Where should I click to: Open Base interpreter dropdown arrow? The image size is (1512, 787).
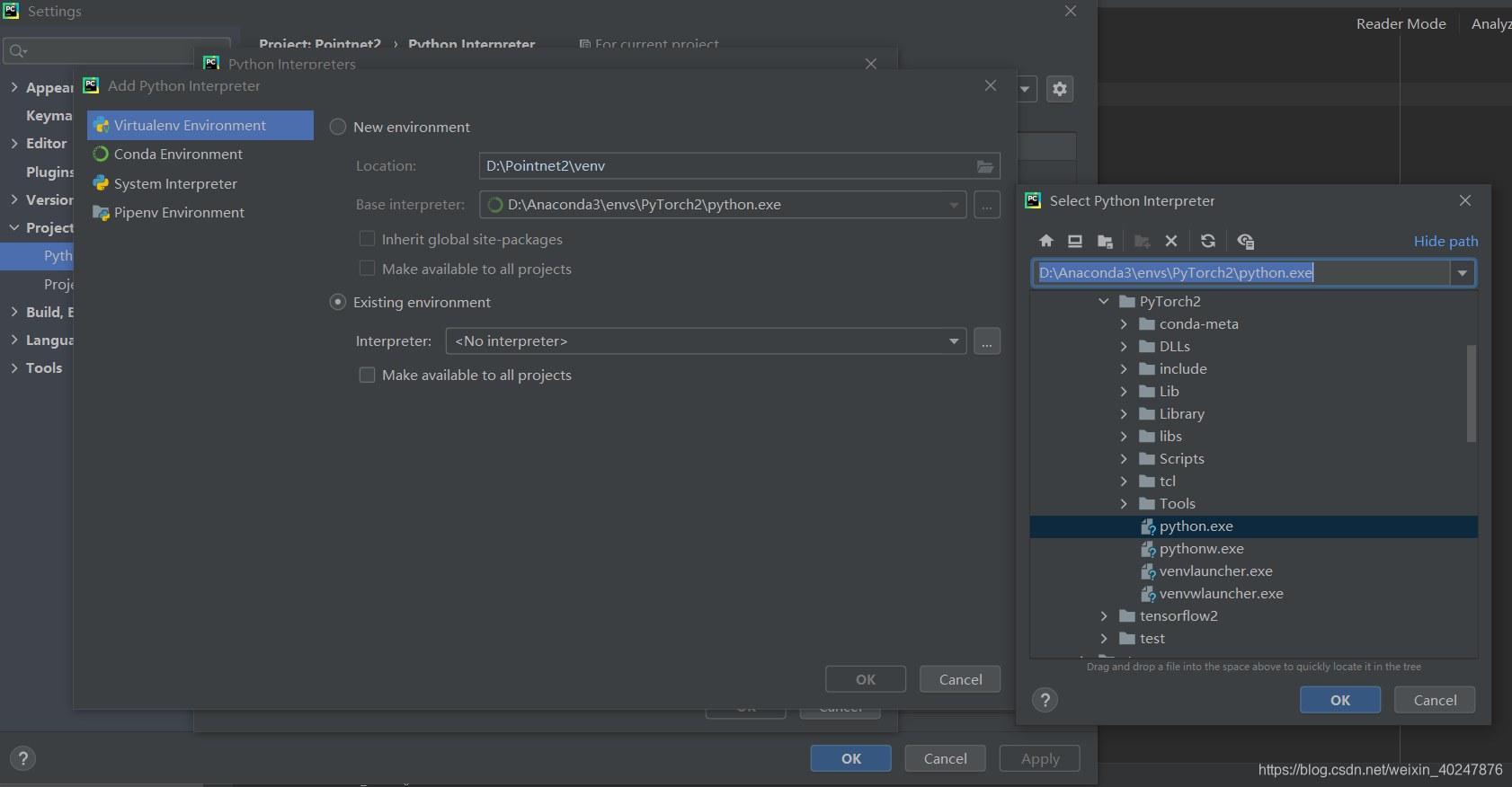pos(954,205)
